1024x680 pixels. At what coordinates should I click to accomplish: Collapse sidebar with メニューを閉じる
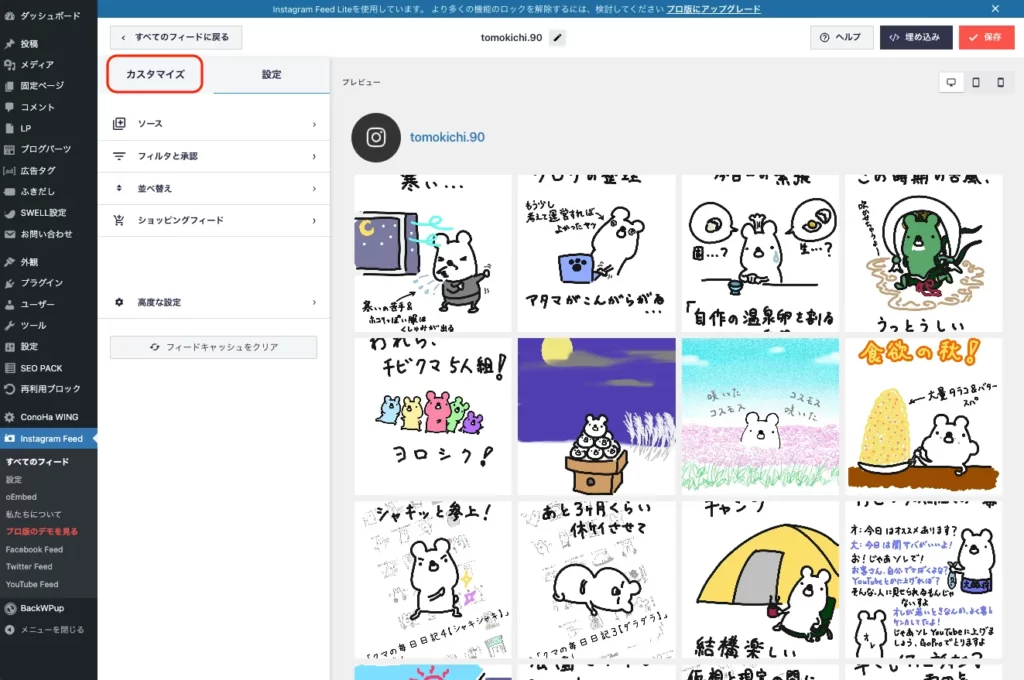click(49, 630)
